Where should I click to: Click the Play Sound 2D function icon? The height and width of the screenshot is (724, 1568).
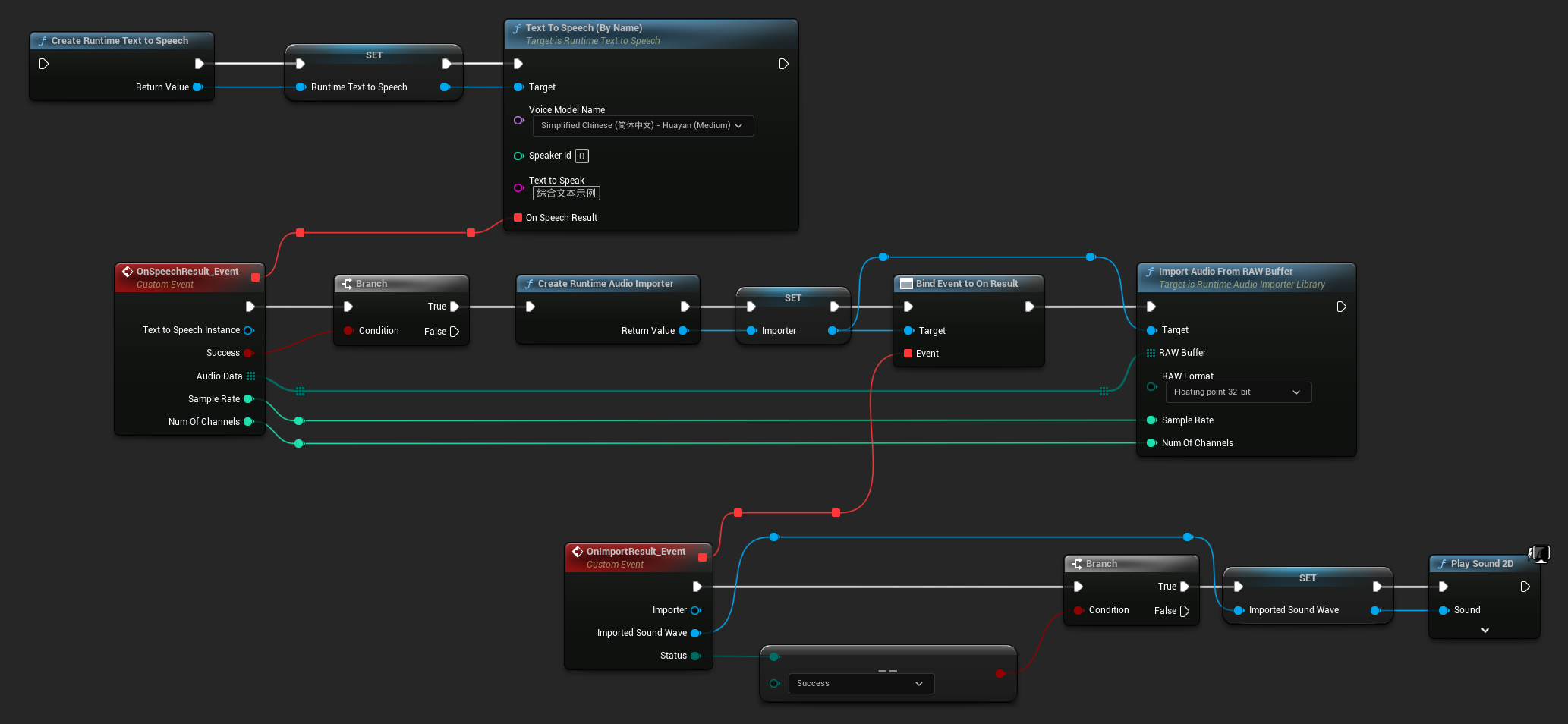coord(1442,564)
